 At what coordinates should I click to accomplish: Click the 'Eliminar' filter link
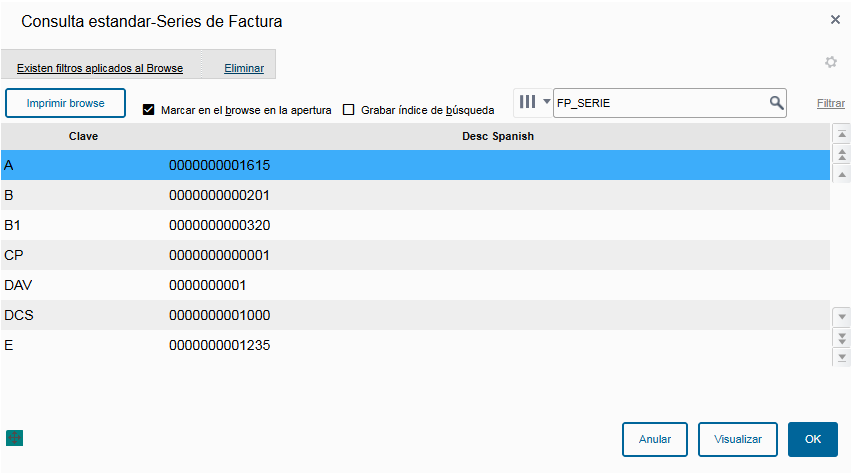[244, 69]
